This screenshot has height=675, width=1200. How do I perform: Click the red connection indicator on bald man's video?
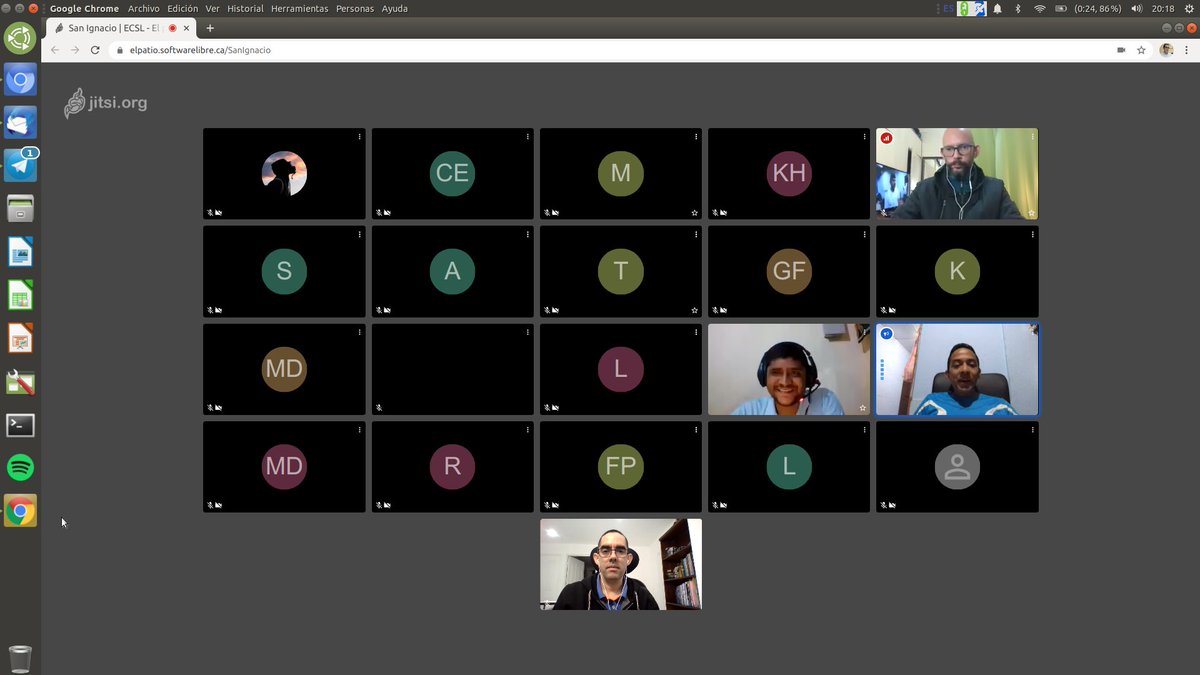pos(886,138)
